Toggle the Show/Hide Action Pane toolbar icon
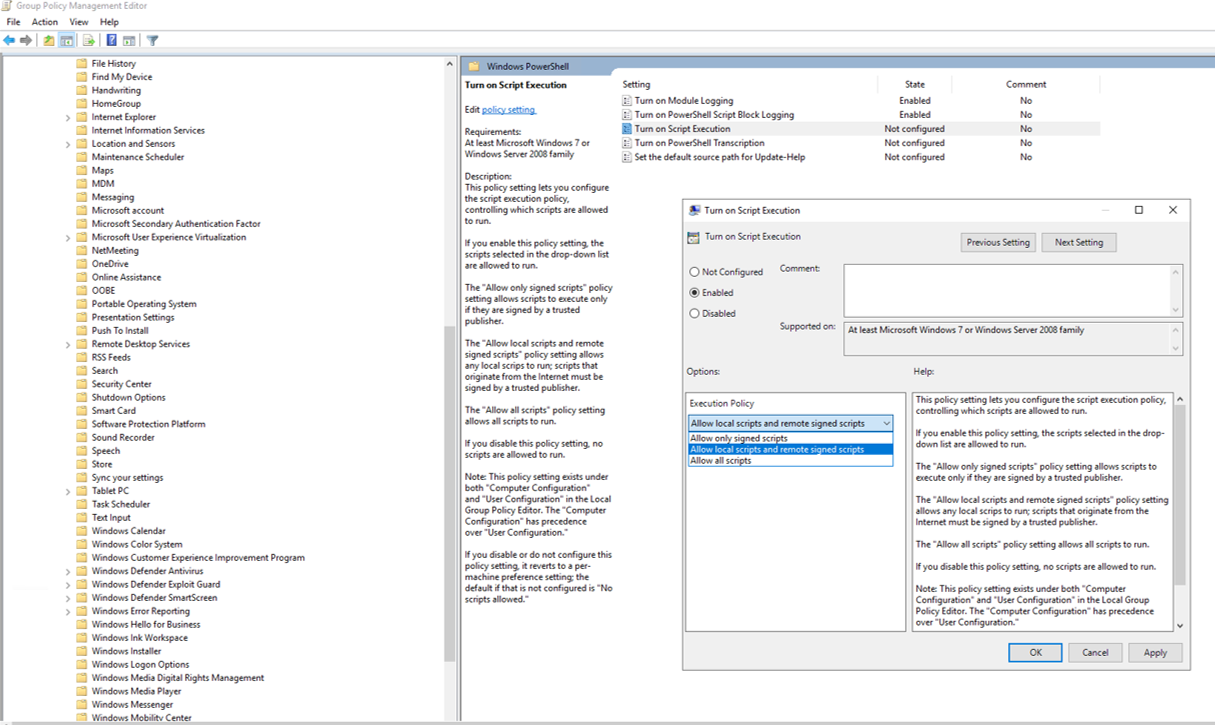 click(129, 41)
